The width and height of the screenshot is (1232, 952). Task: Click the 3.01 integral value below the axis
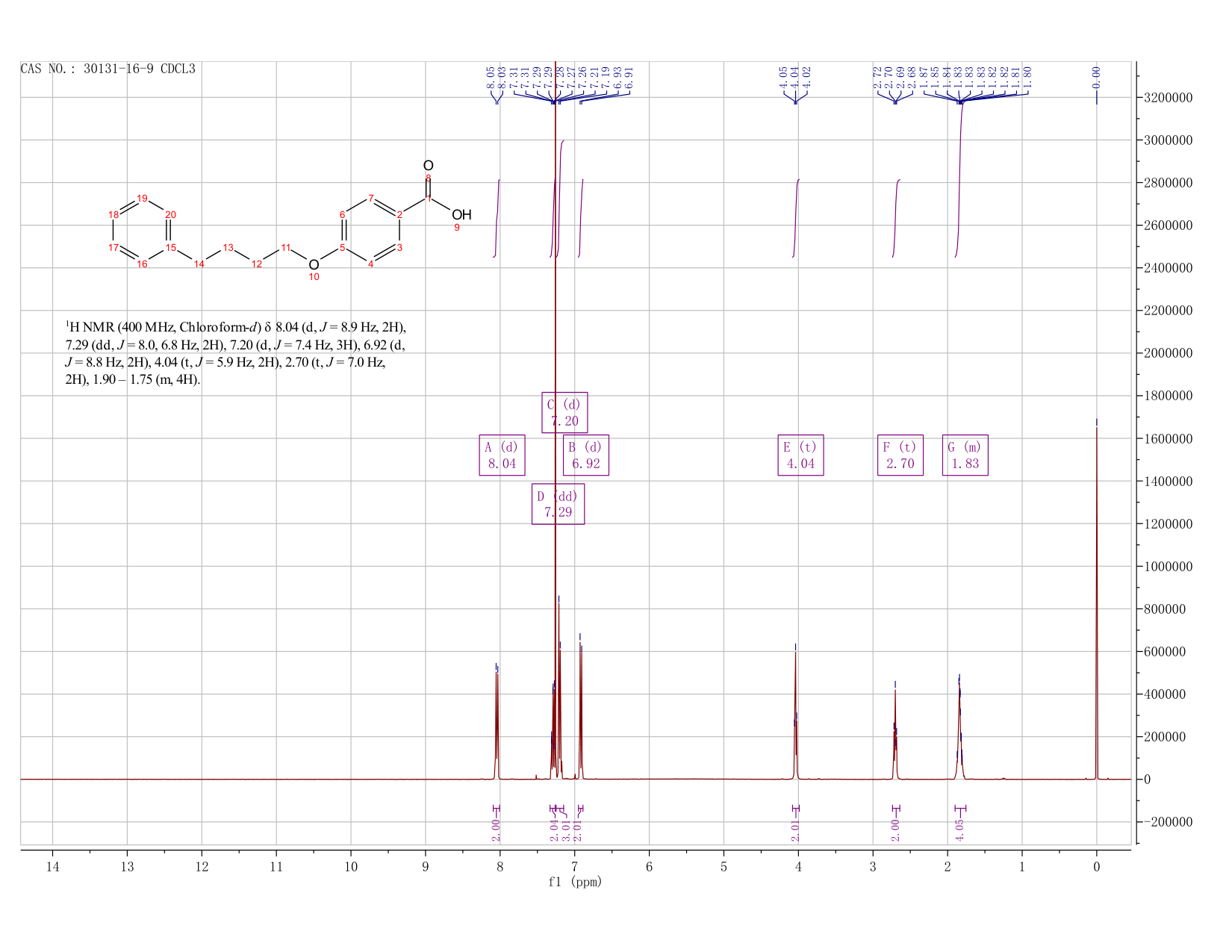566,830
